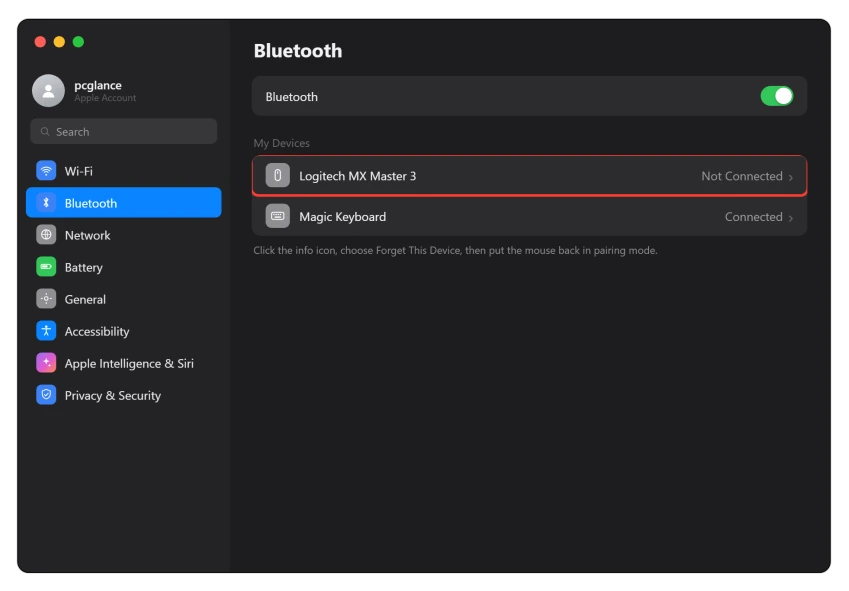Click the Privacy & Security shield icon
Viewport: 849px width, 591px height.
[46, 395]
